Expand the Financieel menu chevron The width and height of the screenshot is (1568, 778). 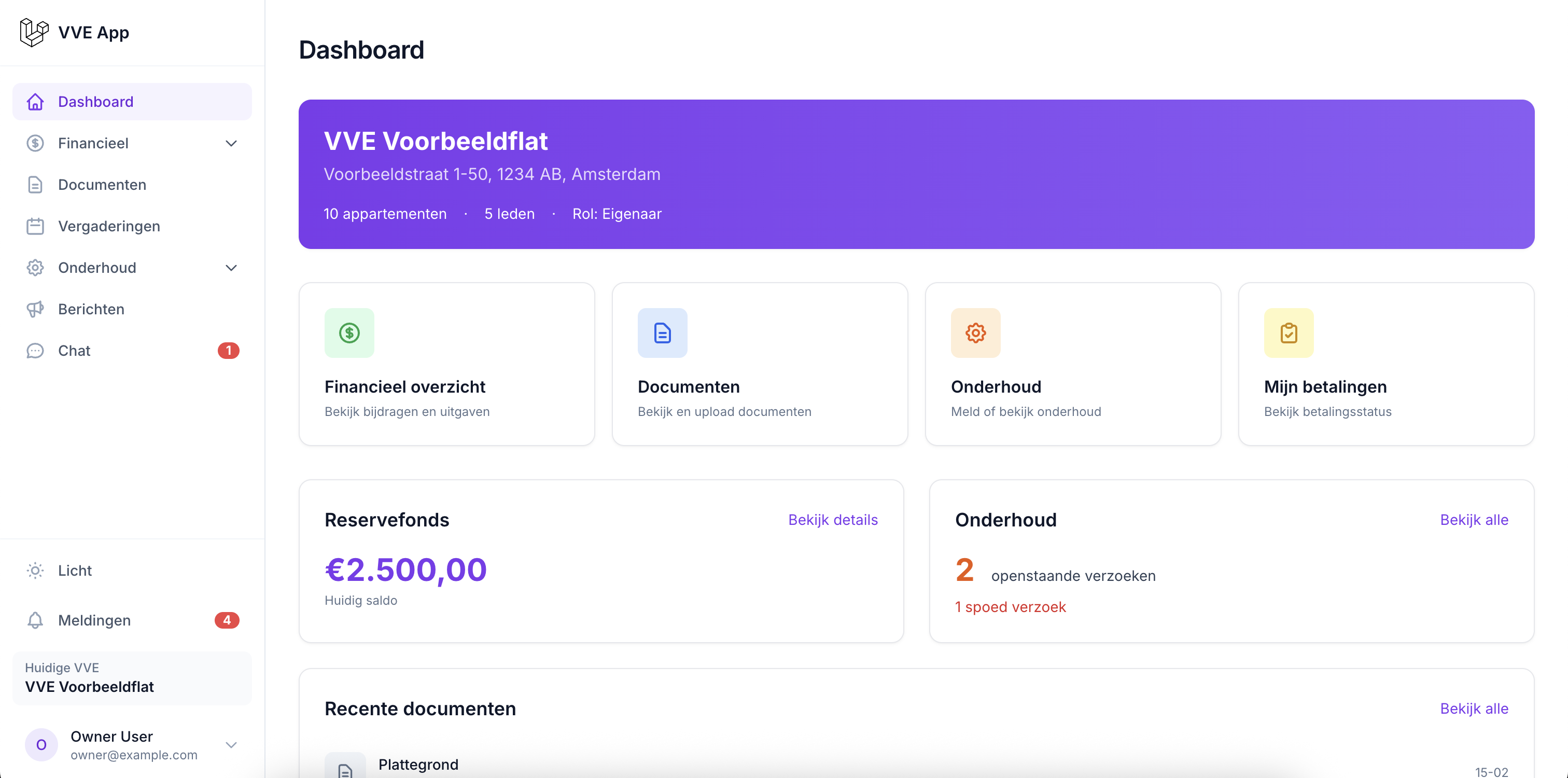click(231, 143)
